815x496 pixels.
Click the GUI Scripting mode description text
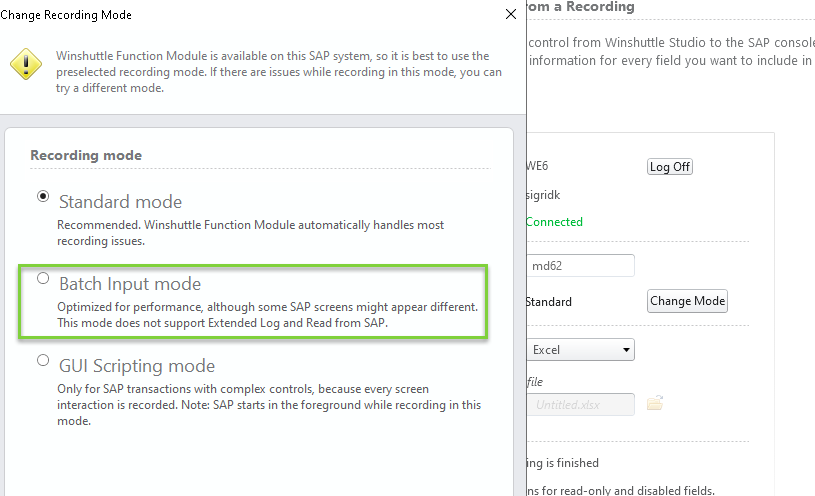(269, 405)
